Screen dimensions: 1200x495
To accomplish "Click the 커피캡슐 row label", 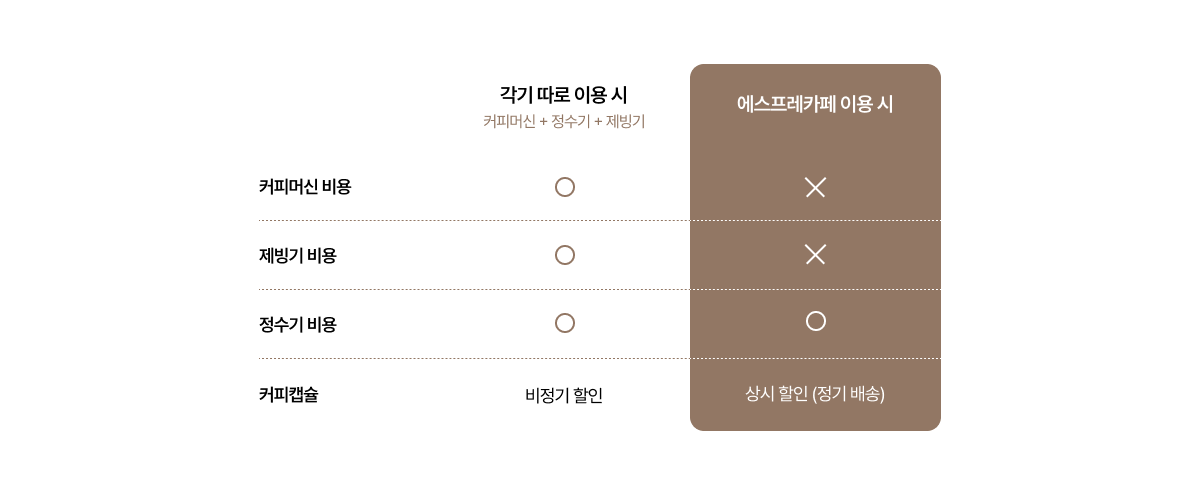I will pos(289,394).
